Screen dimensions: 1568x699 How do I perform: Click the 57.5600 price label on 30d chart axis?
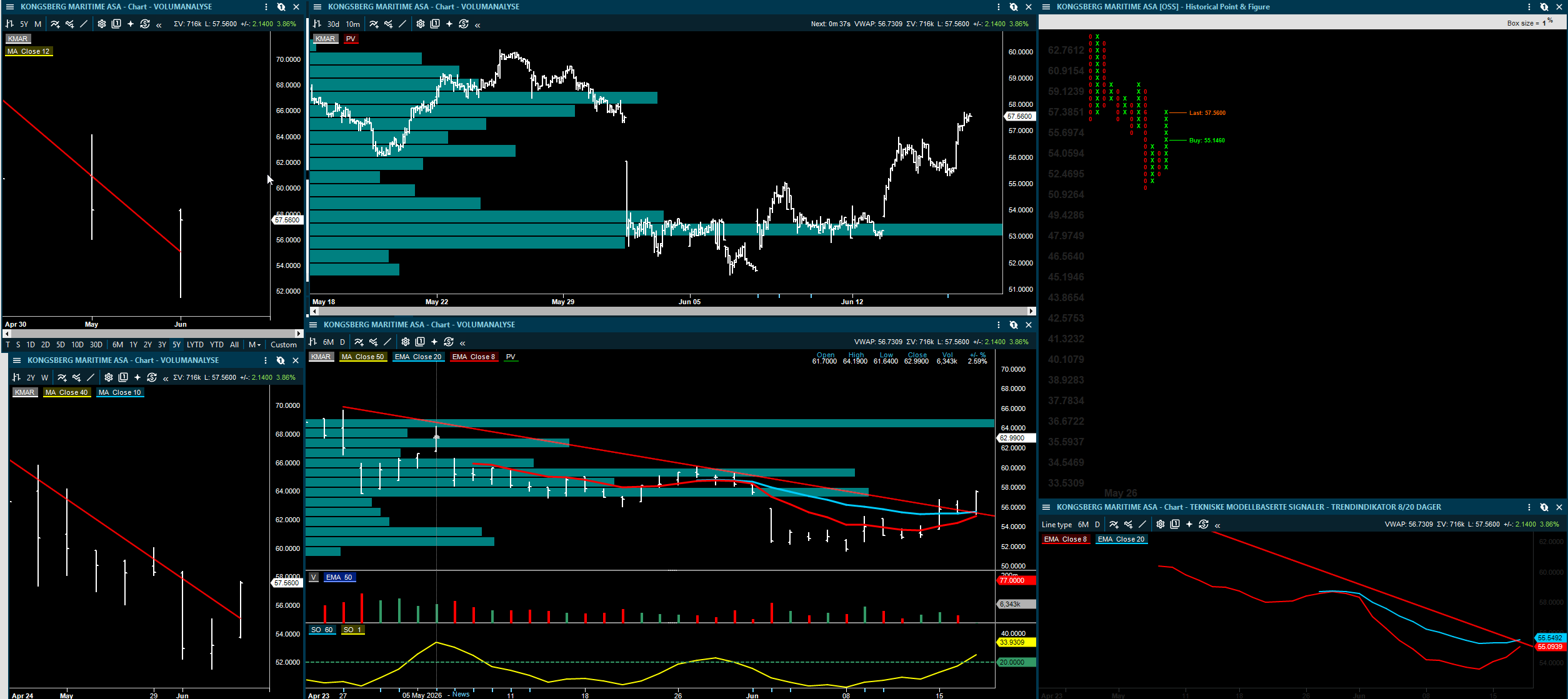[x=1020, y=116]
